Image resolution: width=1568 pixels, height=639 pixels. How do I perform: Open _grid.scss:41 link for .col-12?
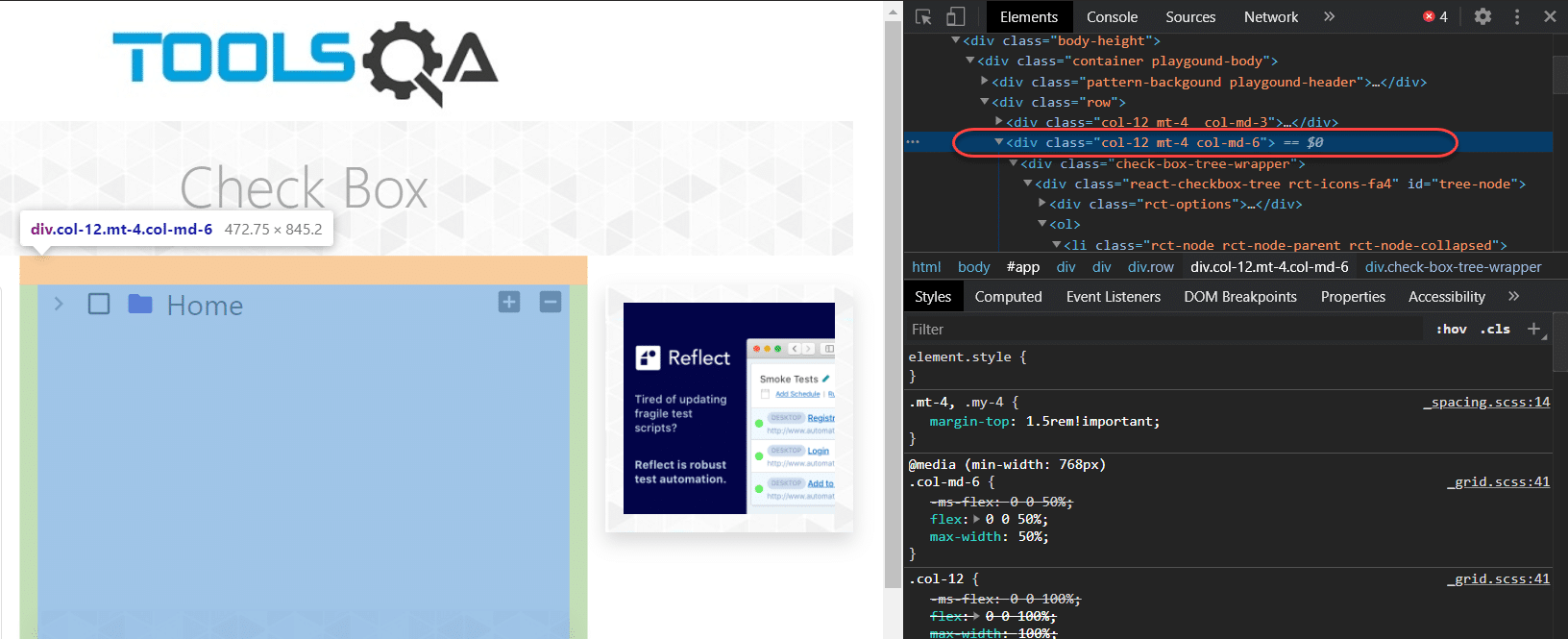coord(1499,578)
